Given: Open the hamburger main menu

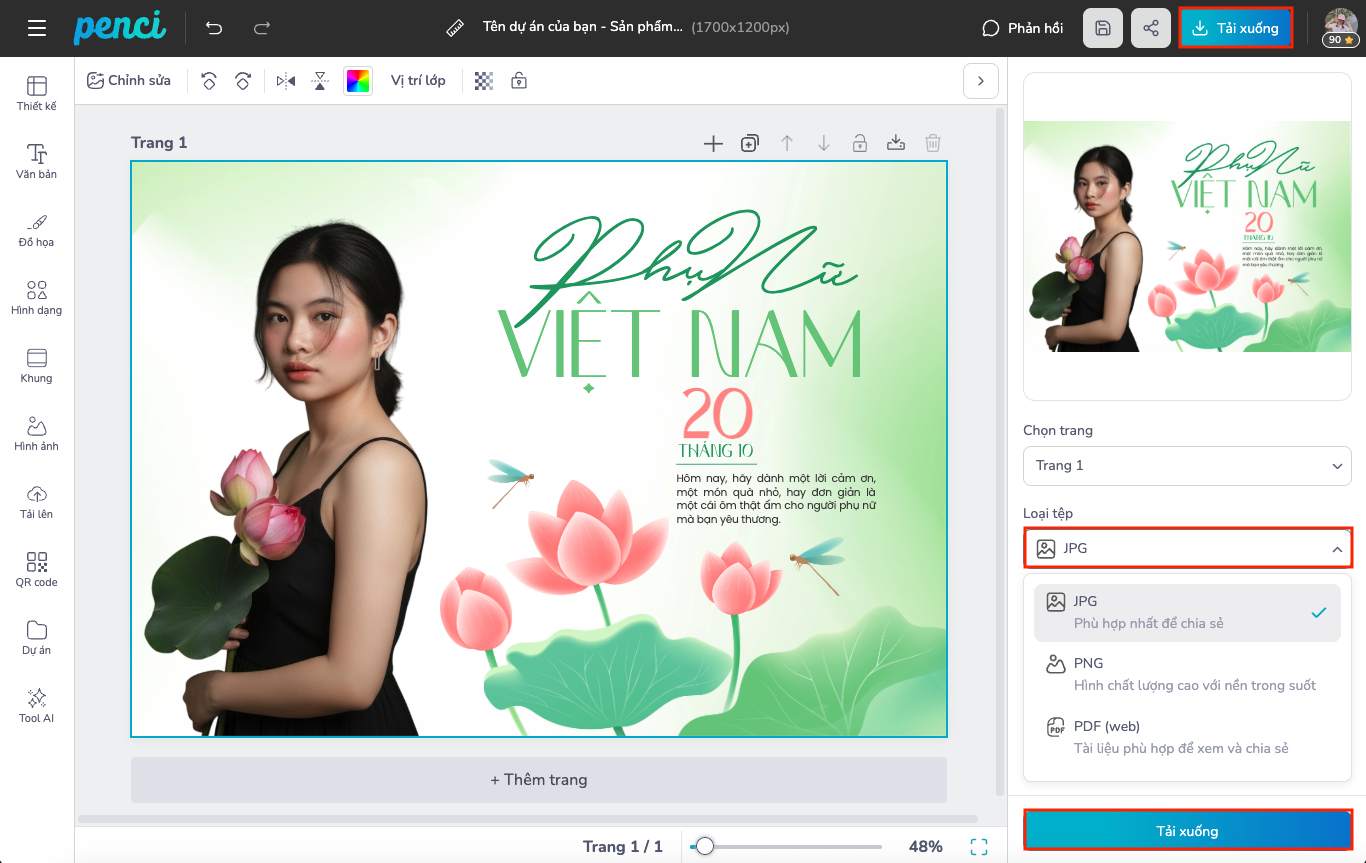Looking at the screenshot, I should tap(37, 28).
